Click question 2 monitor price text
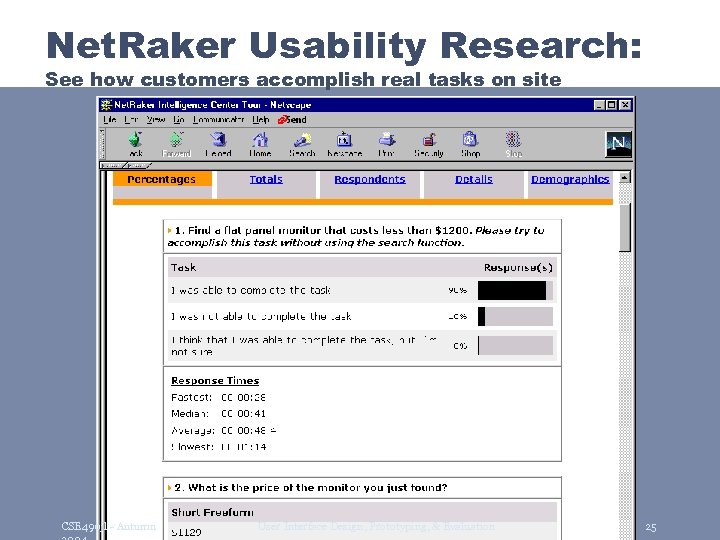 click(311, 488)
